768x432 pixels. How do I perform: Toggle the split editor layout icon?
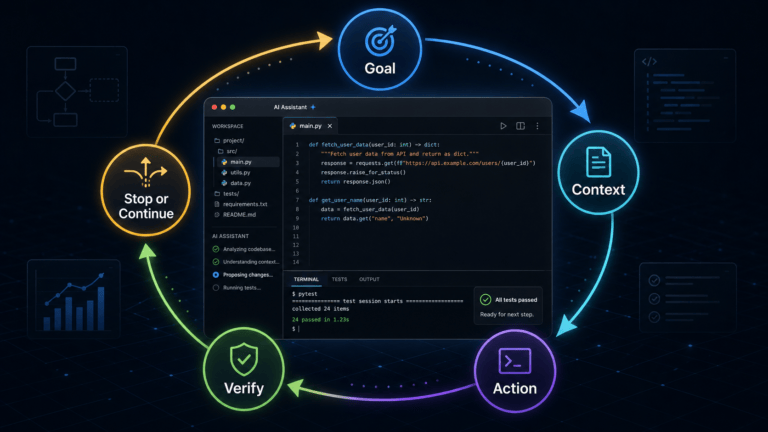520,126
